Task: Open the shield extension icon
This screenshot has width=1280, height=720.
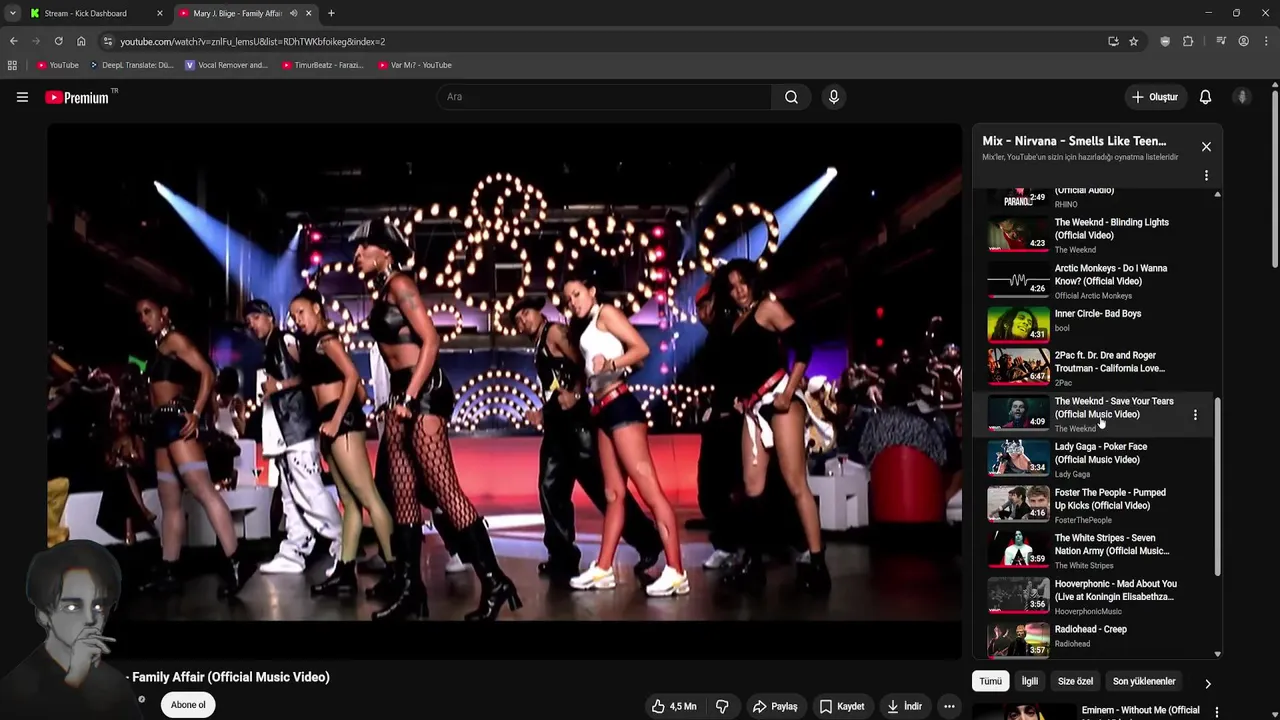Action: pos(1165,41)
